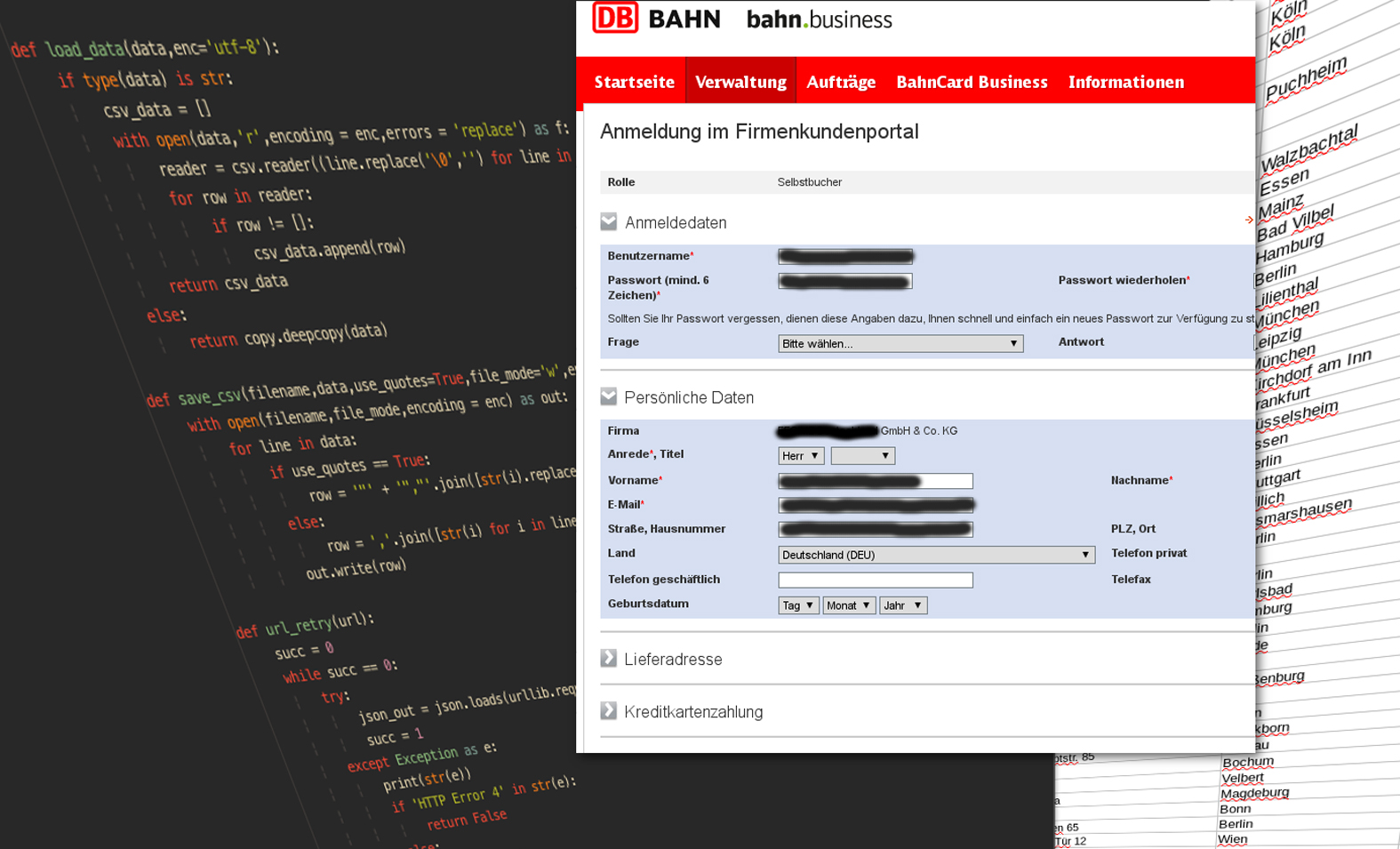Open the Geburtsdatum Monat dropdown

tap(849, 605)
